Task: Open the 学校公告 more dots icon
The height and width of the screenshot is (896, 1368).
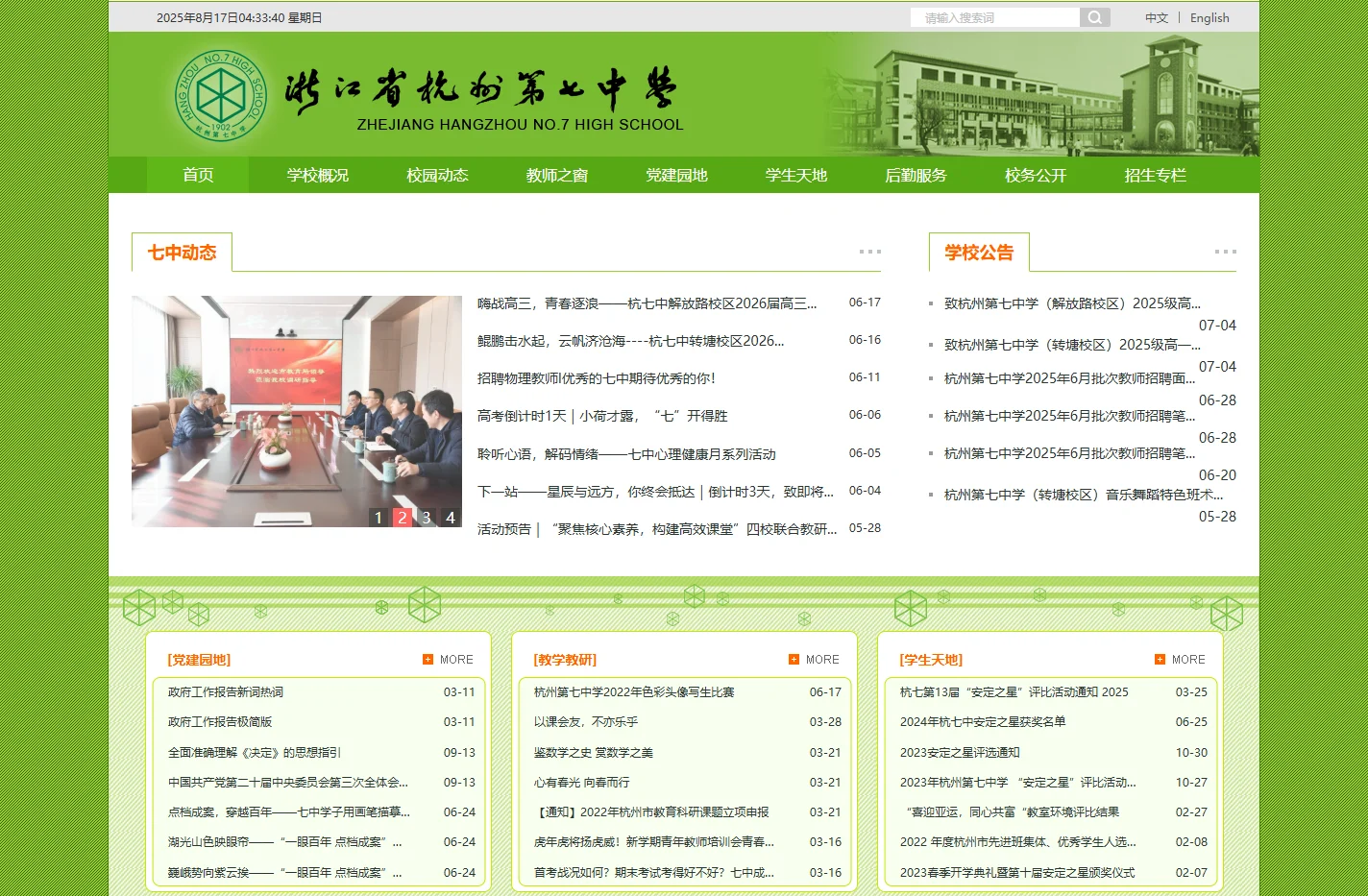Action: (1225, 252)
